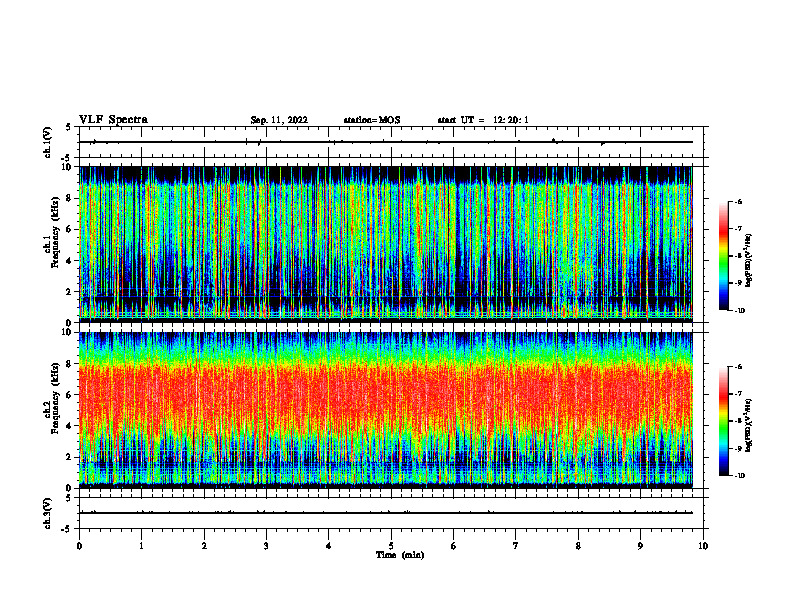Click the time axis tick label "7"
Screen dimensions: 792x612
pyautogui.click(x=516, y=546)
